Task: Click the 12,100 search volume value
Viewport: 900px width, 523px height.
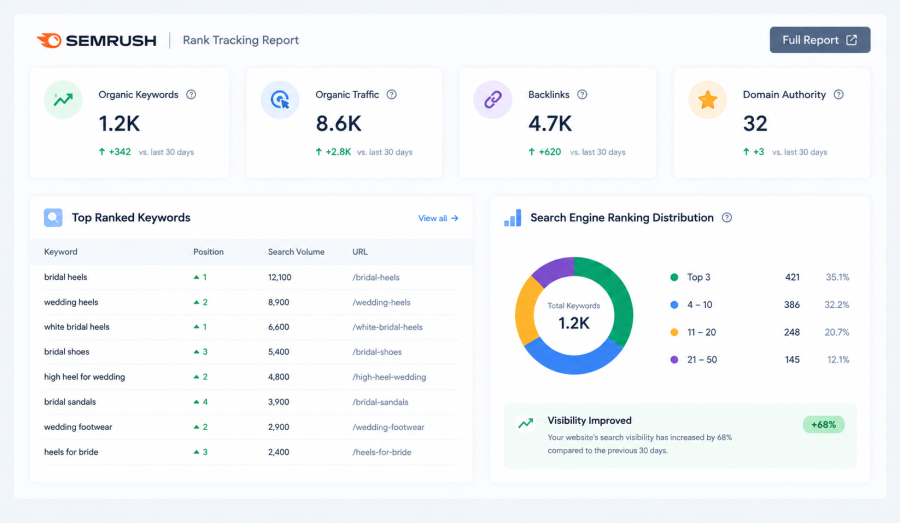Action: coord(280,277)
